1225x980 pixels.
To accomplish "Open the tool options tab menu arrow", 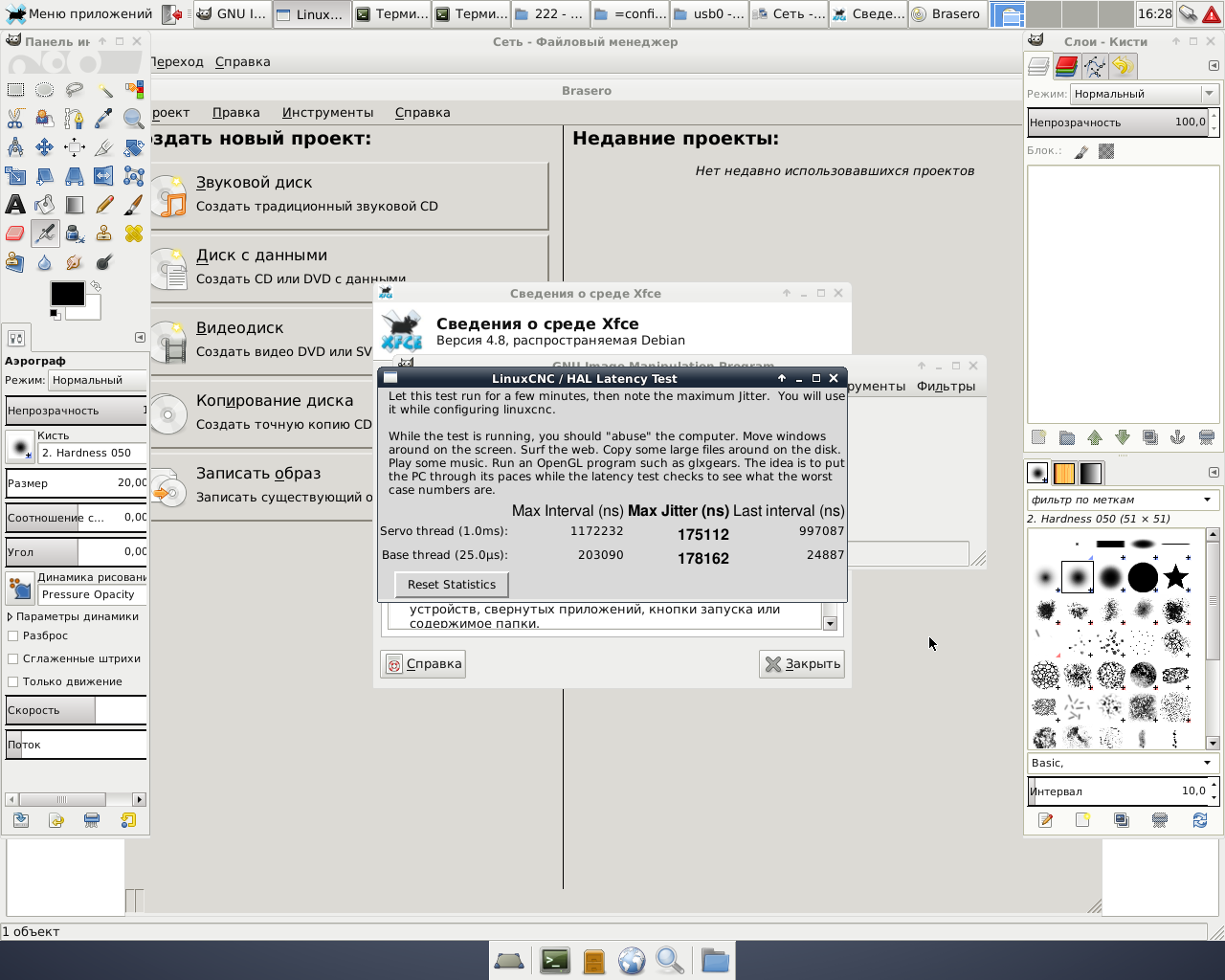I will click(140, 338).
